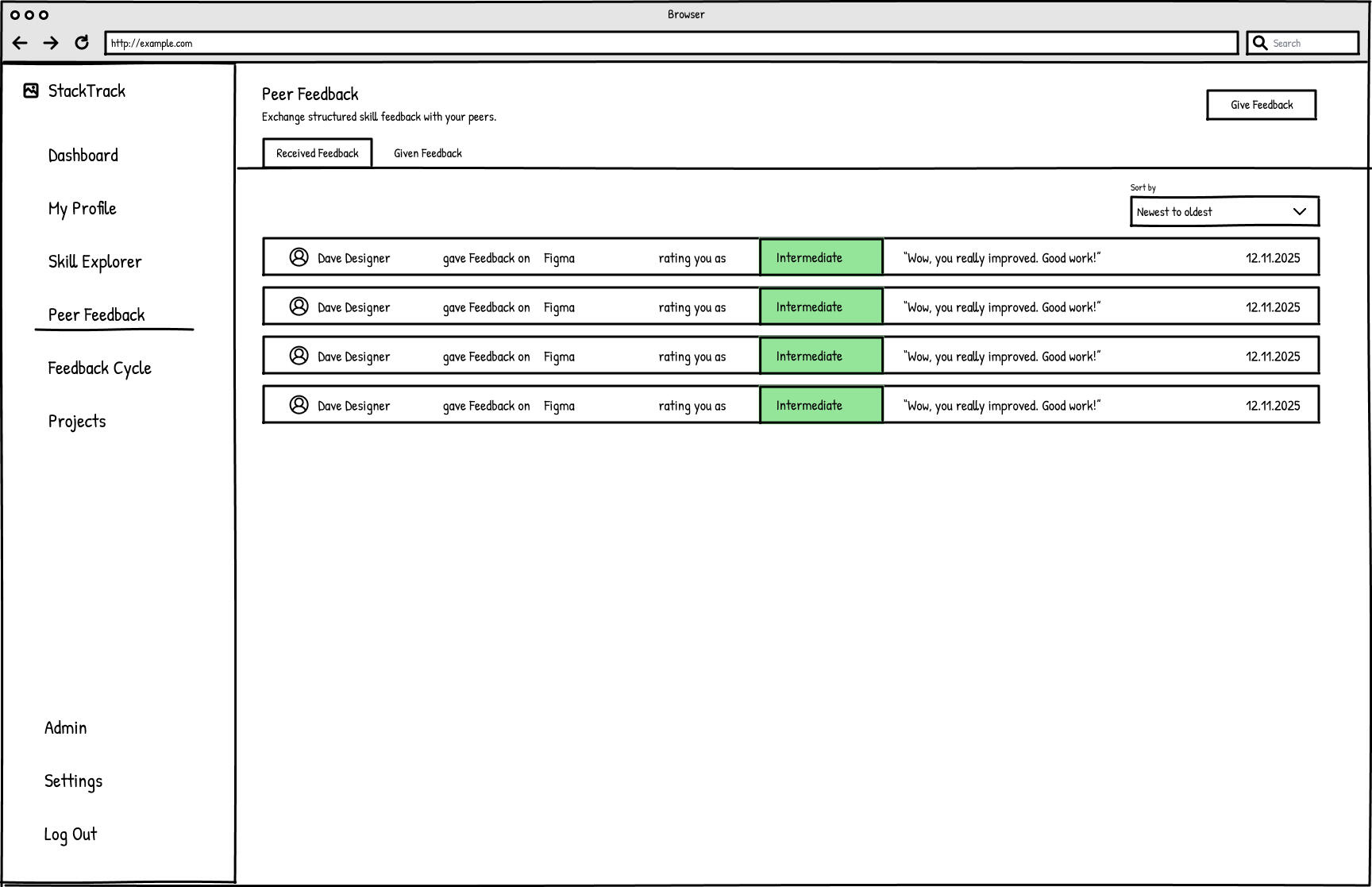Viewport: 1372px width, 887px height.
Task: Select the Received Feedback tab
Action: pos(318,153)
